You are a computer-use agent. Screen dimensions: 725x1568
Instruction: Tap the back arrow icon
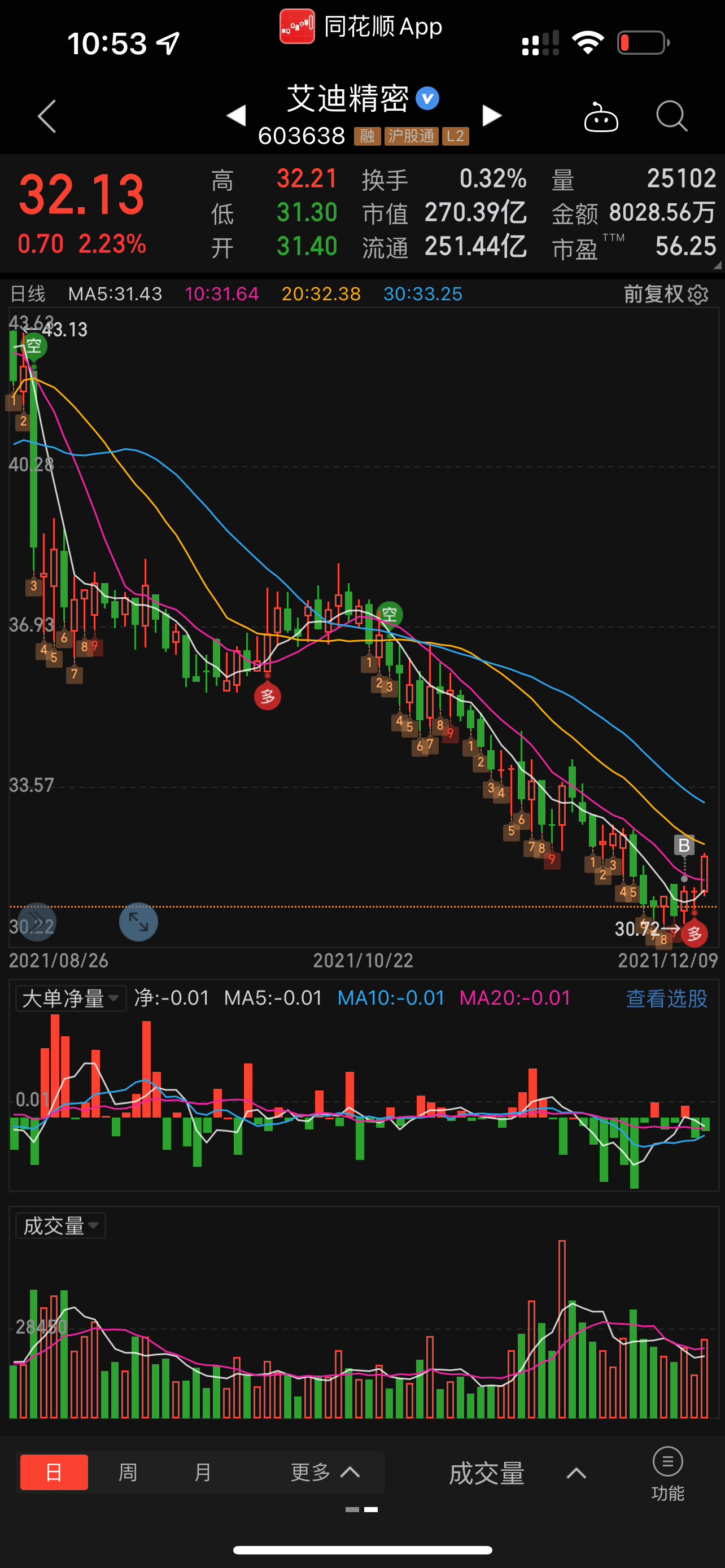(47, 116)
